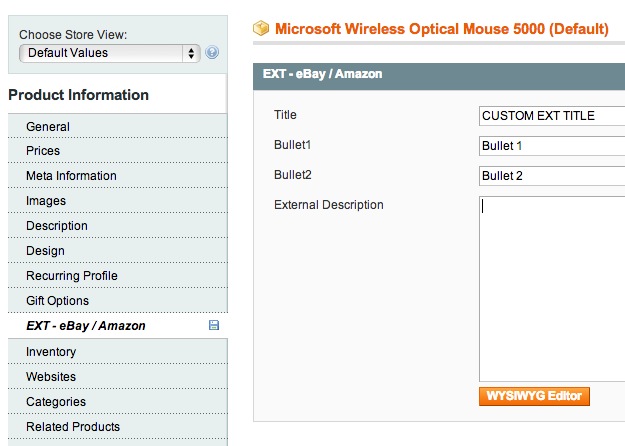Open the General tab
The height and width of the screenshot is (446, 625).
pyautogui.click(x=118, y=127)
